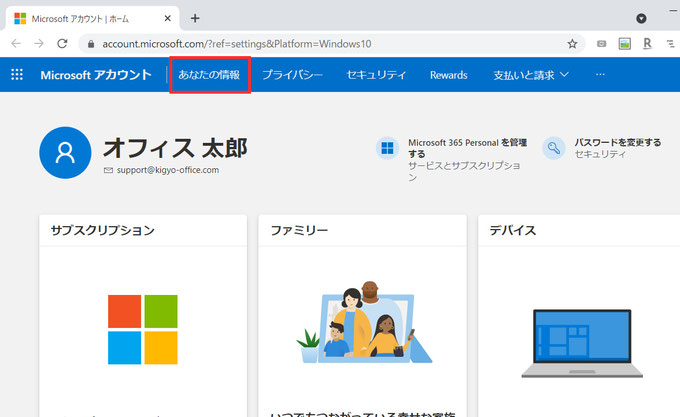Open the セキュリティ menu
This screenshot has width=680, height=417.
pos(376,75)
